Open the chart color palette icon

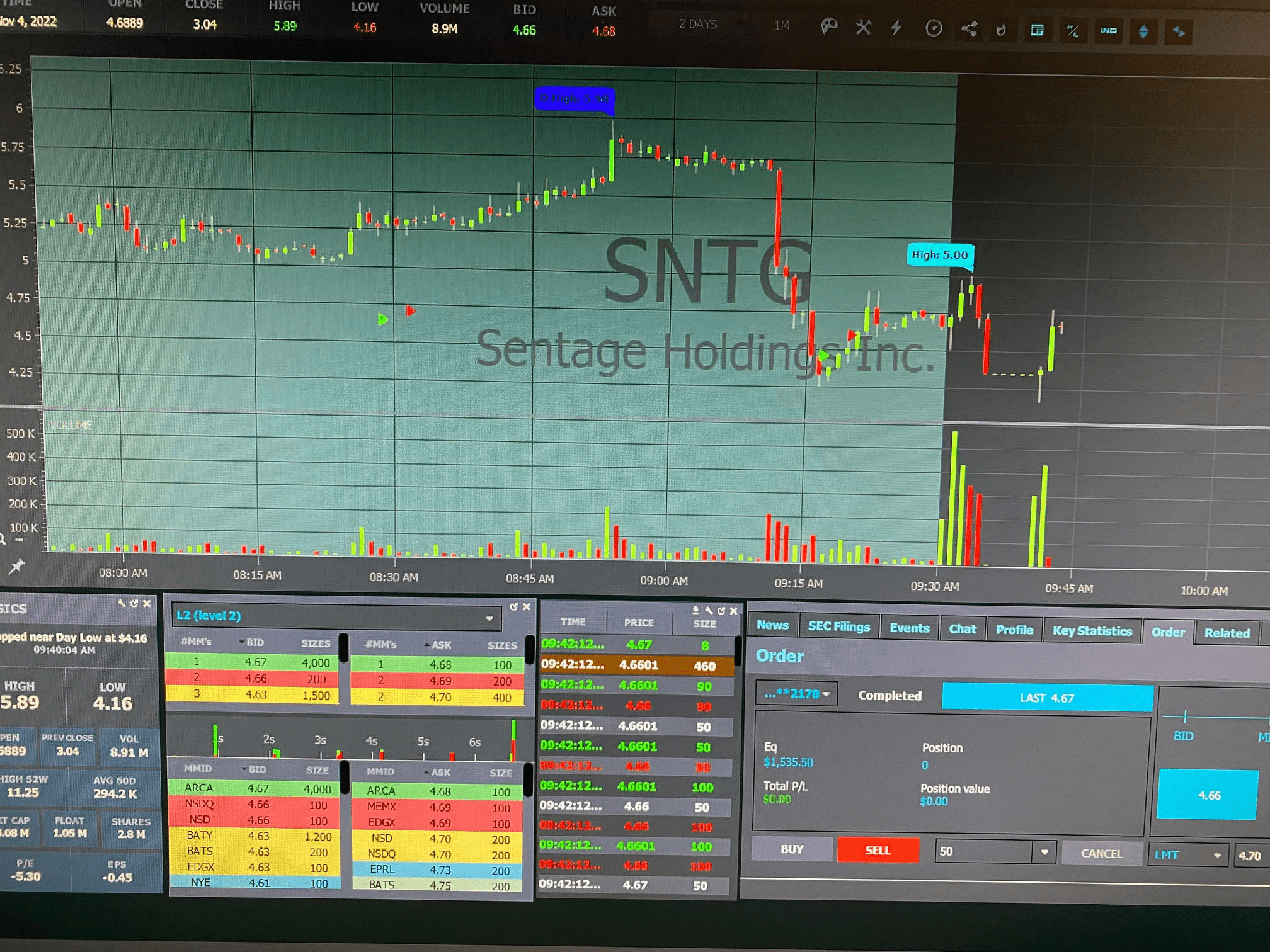click(828, 26)
